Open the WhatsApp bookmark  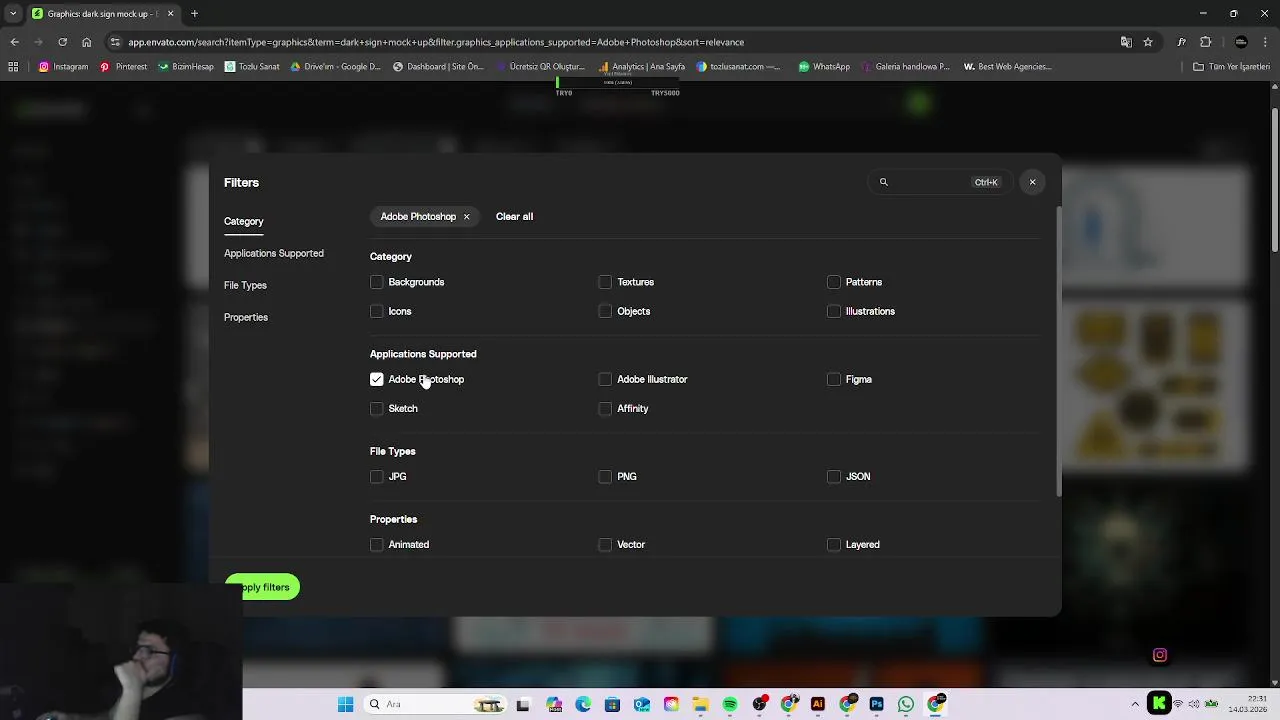tap(824, 67)
